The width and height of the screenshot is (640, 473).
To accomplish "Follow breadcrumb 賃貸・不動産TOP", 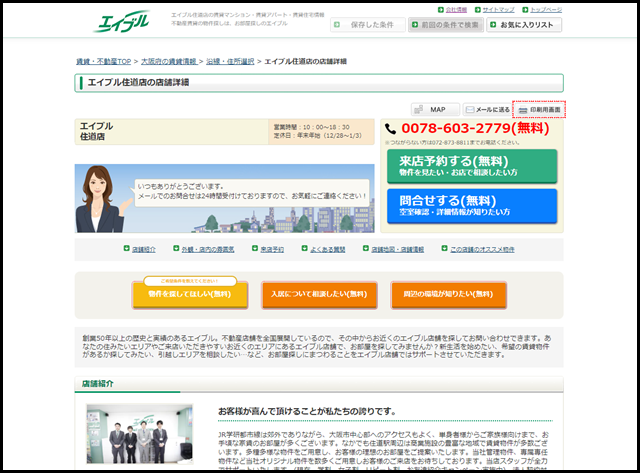I will click(103, 62).
